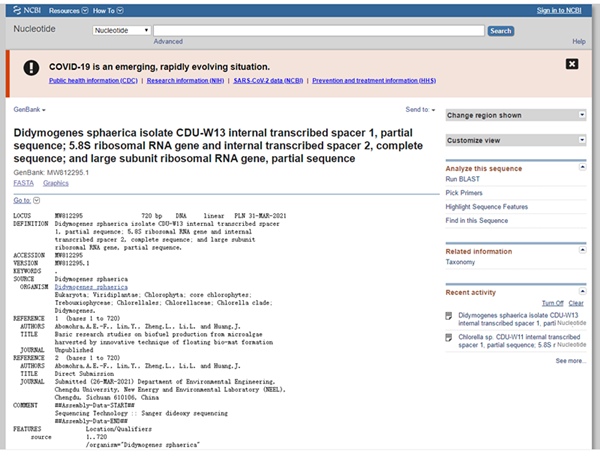Collapse the Related information section
This screenshot has width=600, height=453.
[582, 251]
